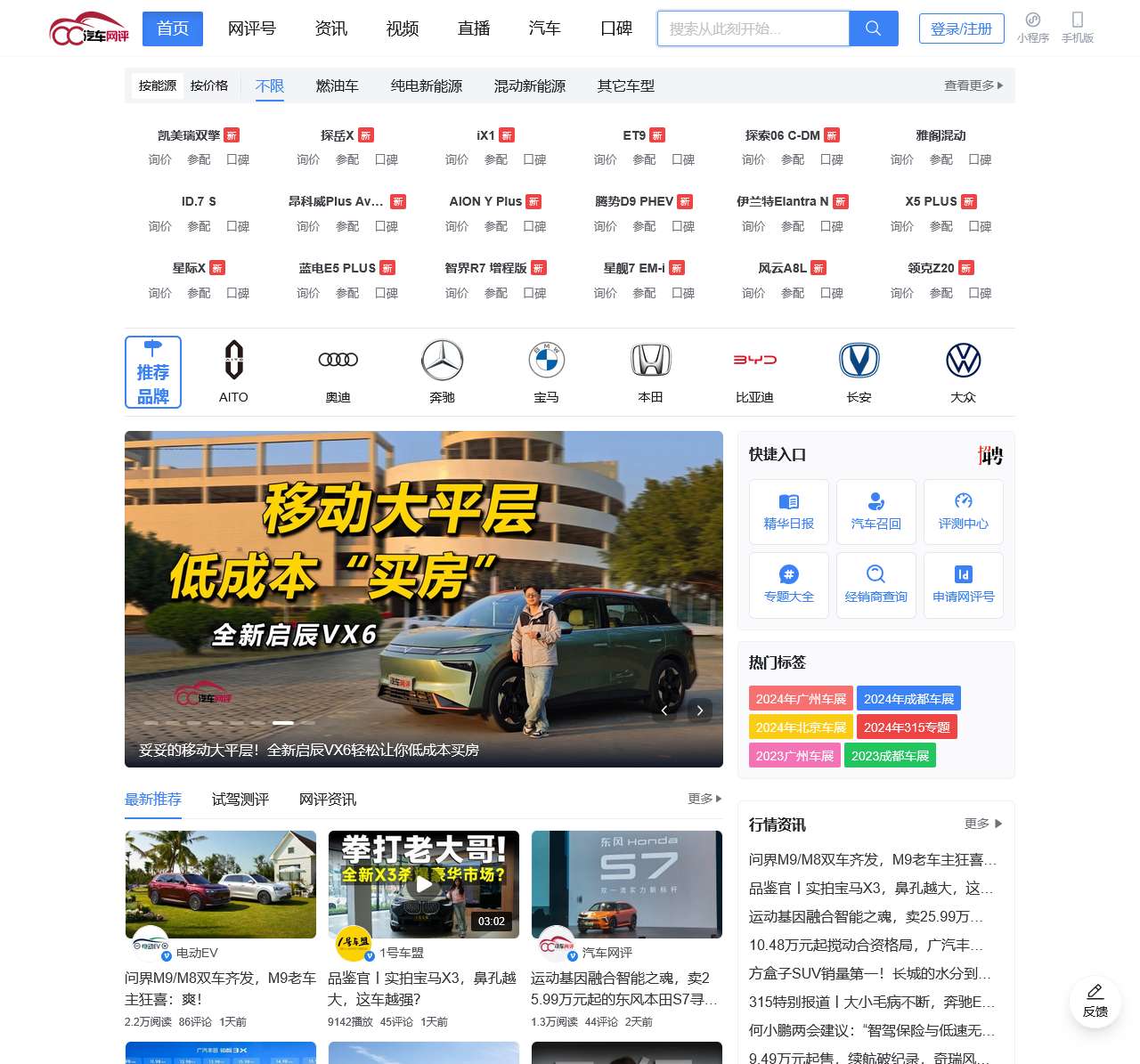Viewport: 1140px width, 1064px height.
Task: Open the 首页 nav tab
Action: point(173,28)
